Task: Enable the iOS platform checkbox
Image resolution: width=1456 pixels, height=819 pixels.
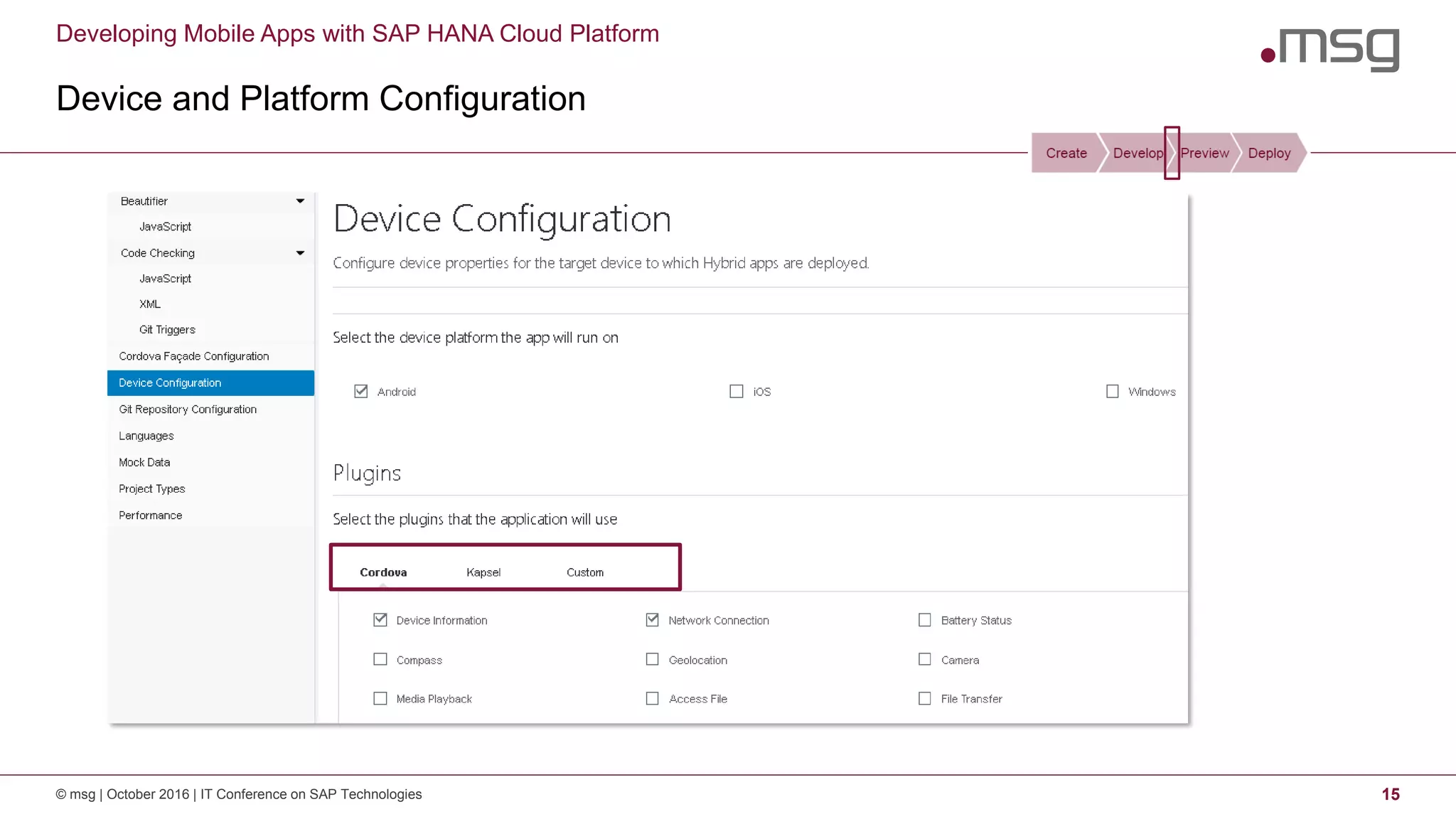Action: pos(737,391)
